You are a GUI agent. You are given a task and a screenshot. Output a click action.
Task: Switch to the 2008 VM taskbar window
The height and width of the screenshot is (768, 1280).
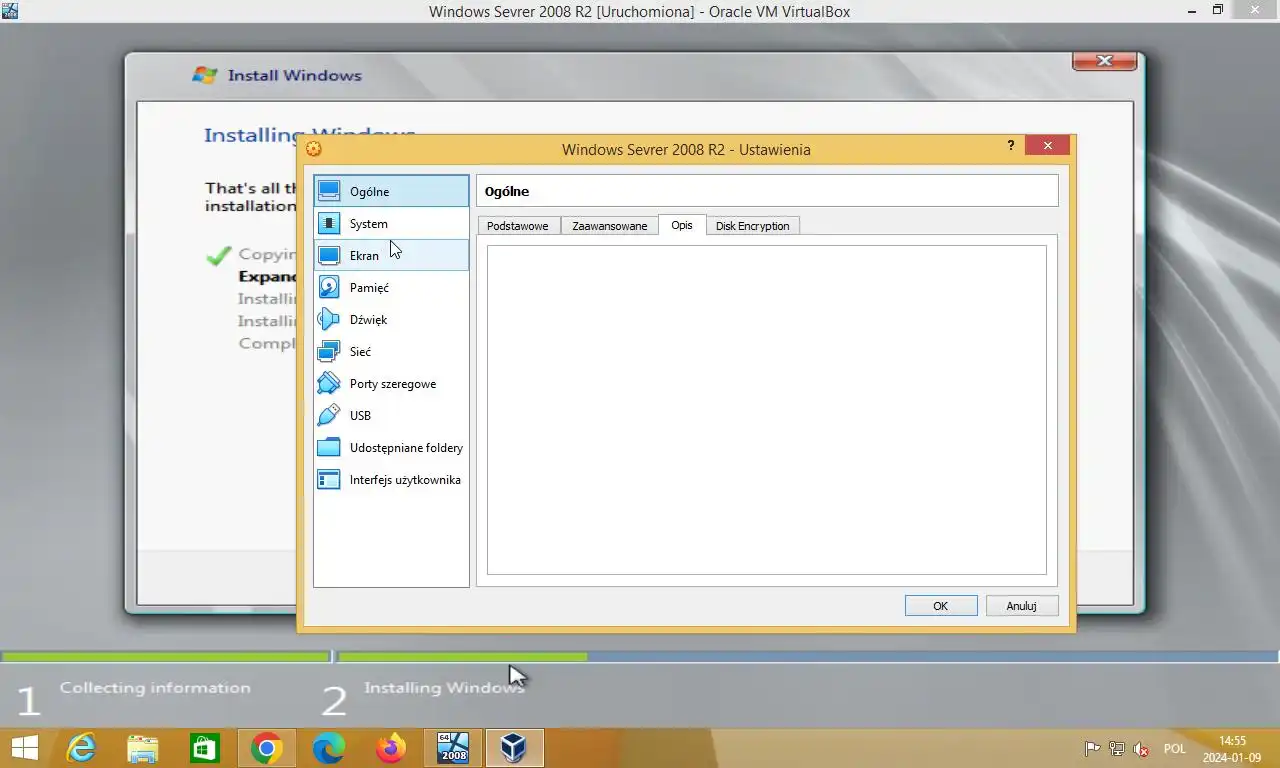tap(453, 748)
